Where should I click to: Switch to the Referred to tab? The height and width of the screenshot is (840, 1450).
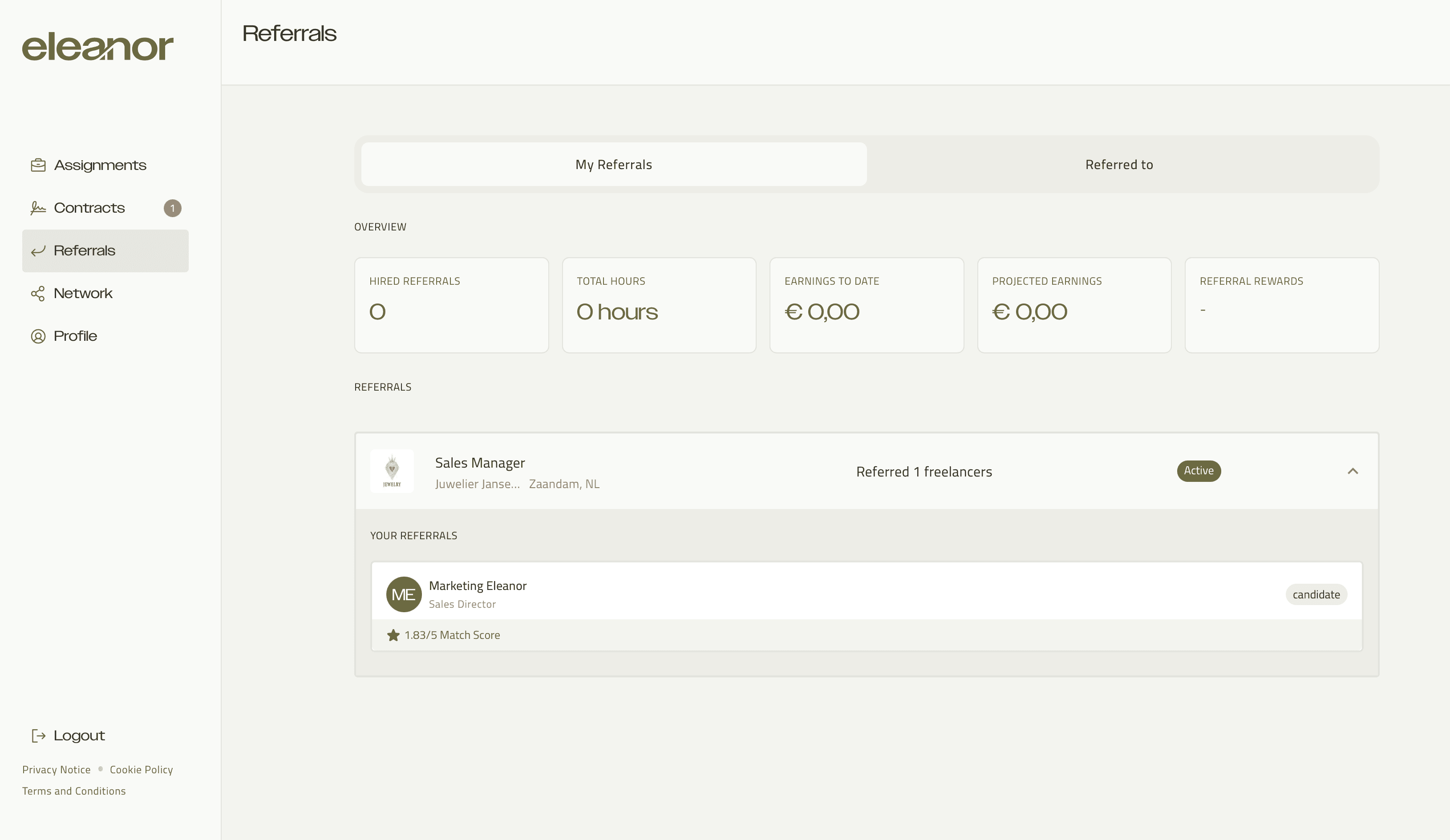(1119, 165)
